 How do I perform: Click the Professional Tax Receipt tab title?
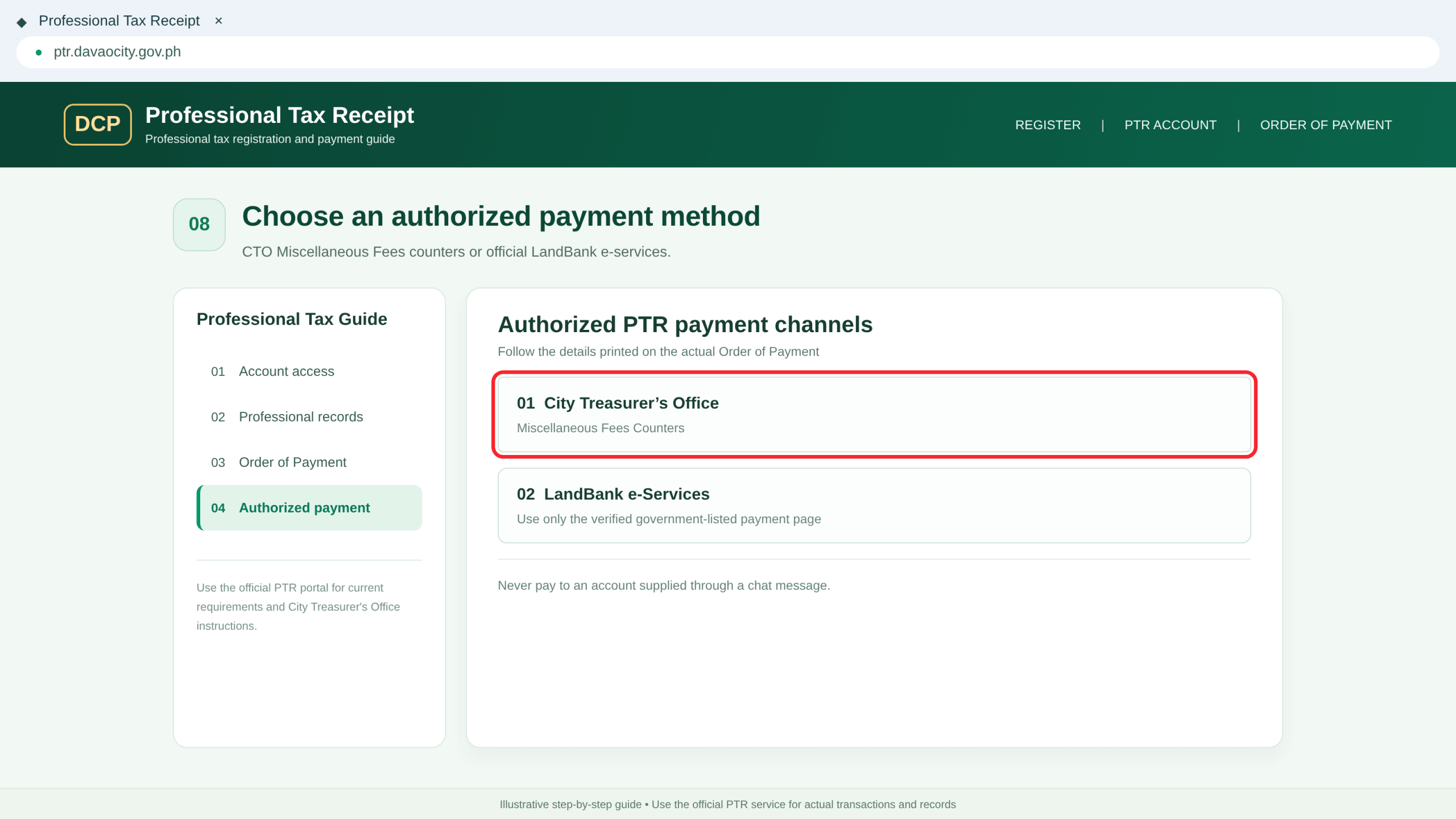pyautogui.click(x=119, y=21)
